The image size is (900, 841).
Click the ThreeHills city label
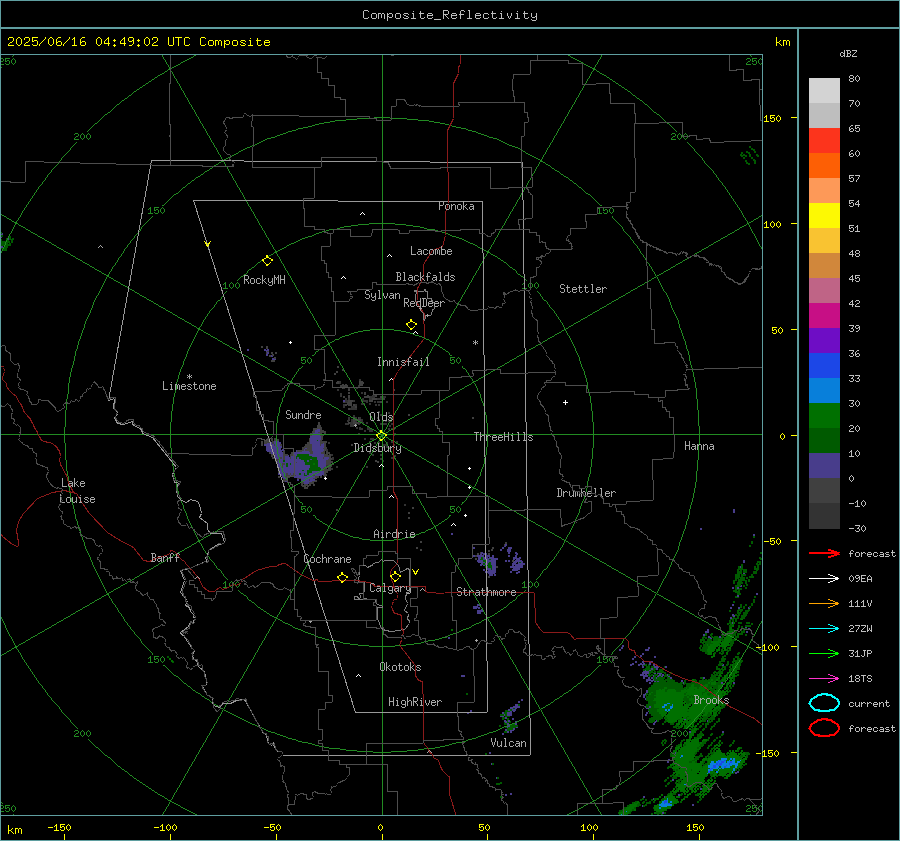pos(503,437)
